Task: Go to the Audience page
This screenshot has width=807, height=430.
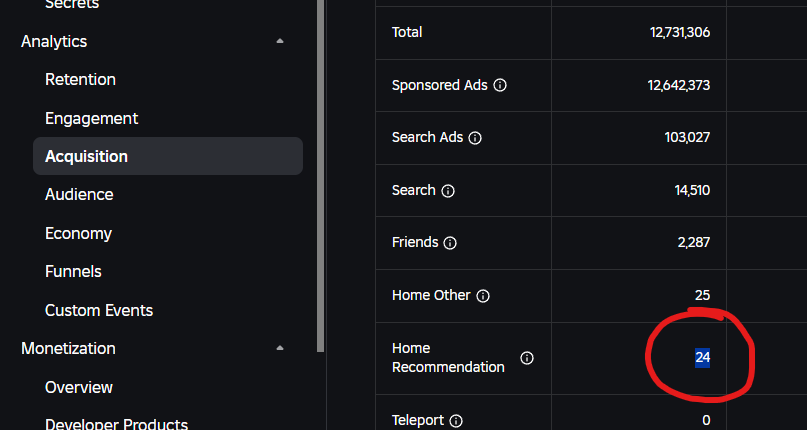Action: (79, 194)
